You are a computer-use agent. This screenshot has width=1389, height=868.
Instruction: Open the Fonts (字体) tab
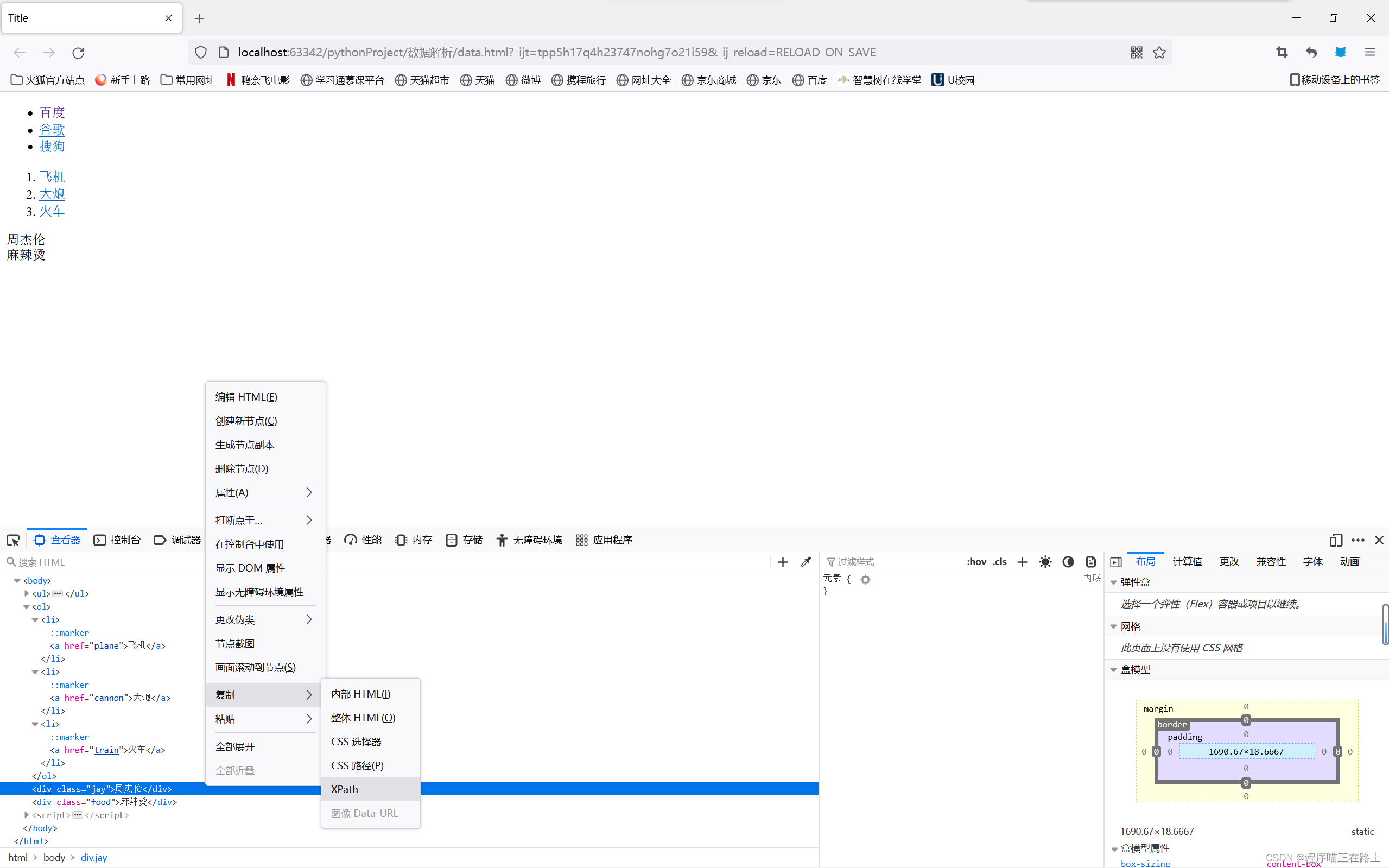[x=1312, y=561]
